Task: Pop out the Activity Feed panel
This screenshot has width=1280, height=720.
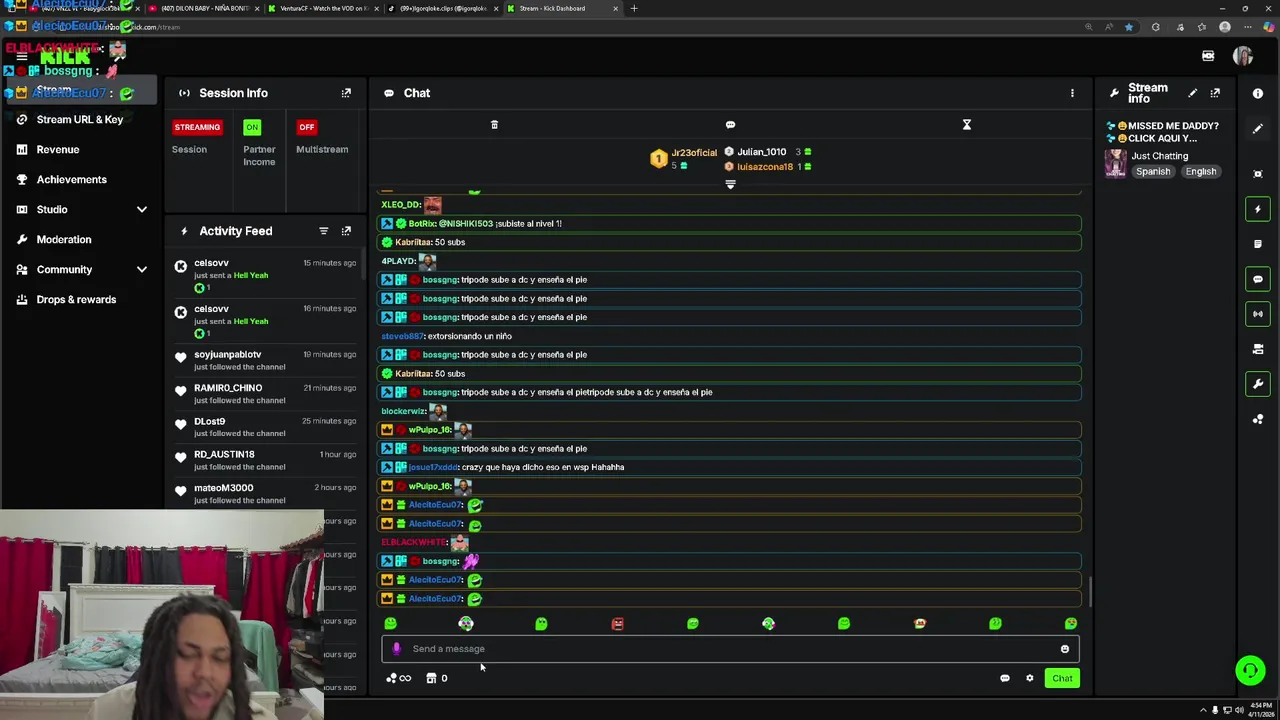Action: tap(346, 231)
